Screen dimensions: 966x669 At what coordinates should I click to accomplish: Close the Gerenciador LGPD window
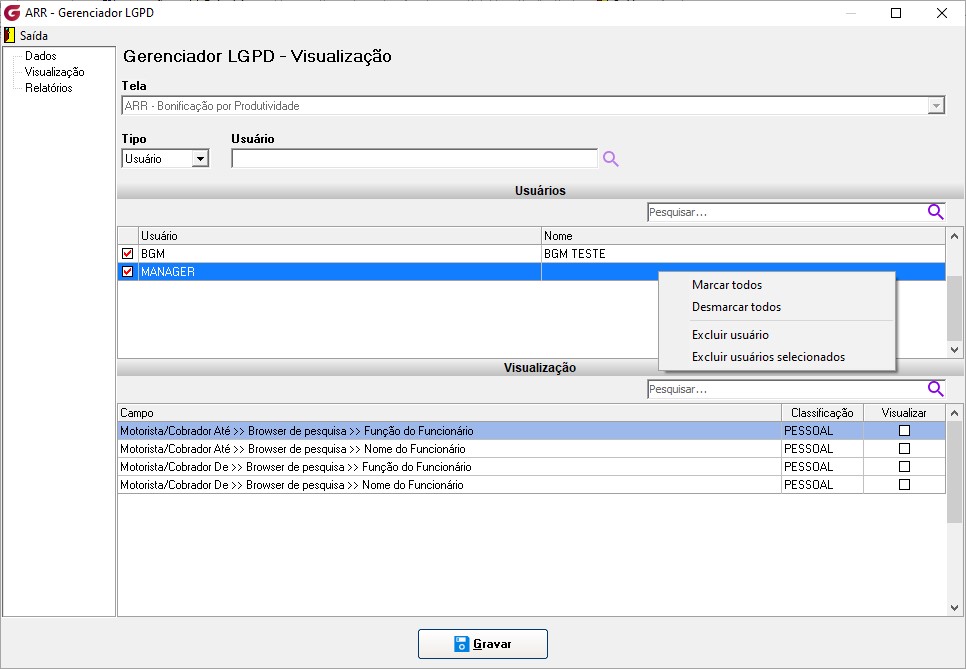[x=941, y=13]
